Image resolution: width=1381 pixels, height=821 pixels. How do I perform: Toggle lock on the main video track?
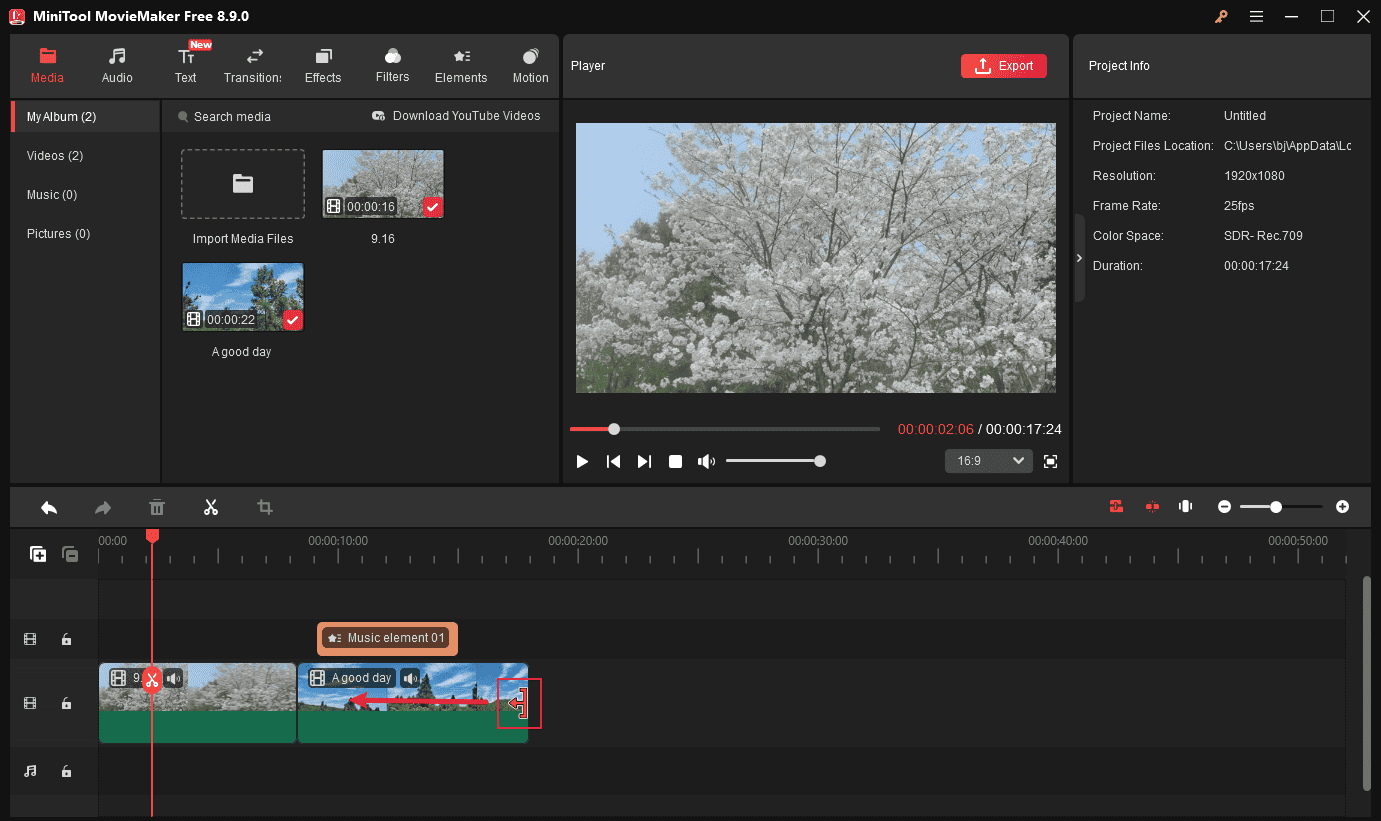[66, 703]
